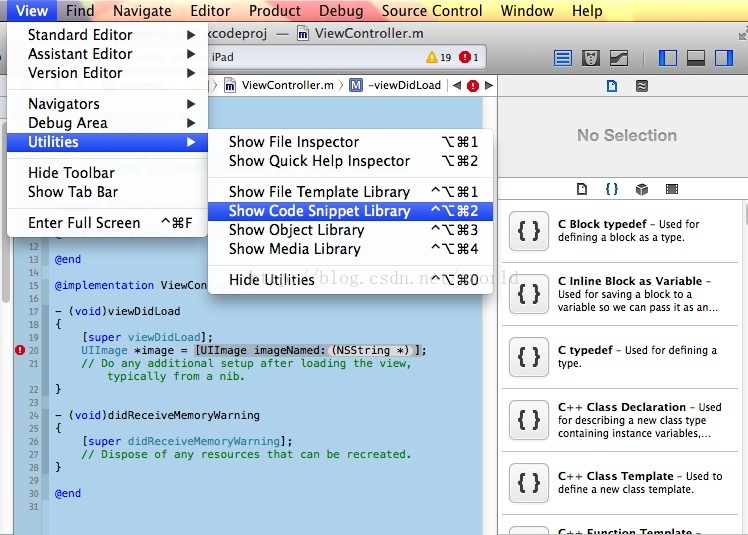The width and height of the screenshot is (748, 535).
Task: Enter full screen via window corner icon
Action: pyautogui.click(x=743, y=34)
